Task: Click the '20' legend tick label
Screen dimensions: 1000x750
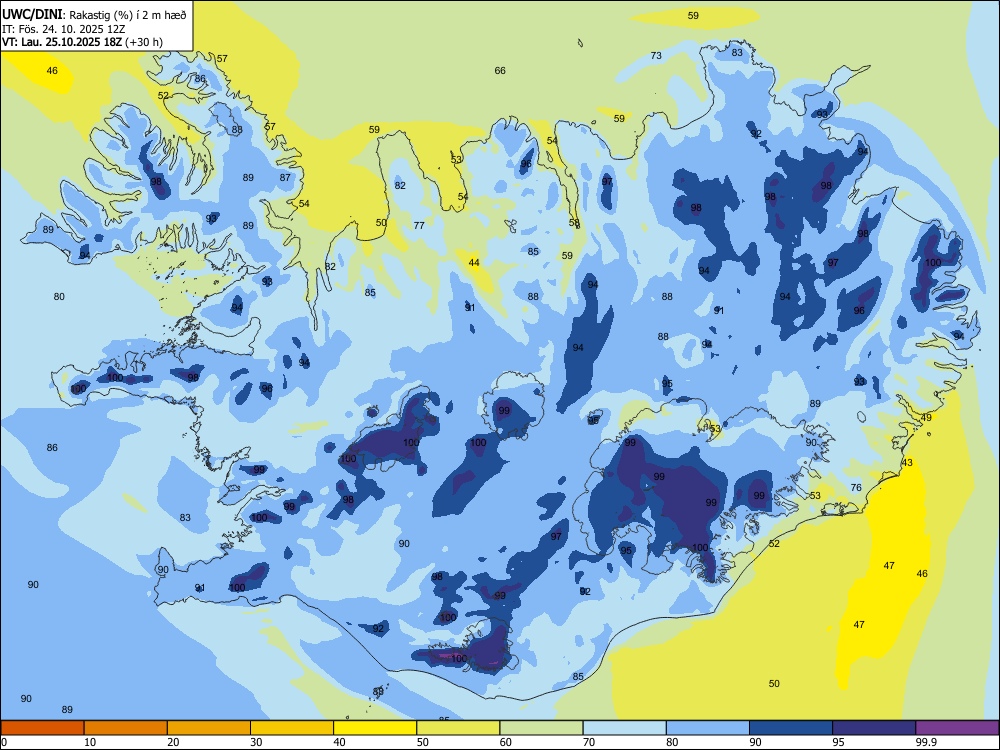Action: coord(173,742)
